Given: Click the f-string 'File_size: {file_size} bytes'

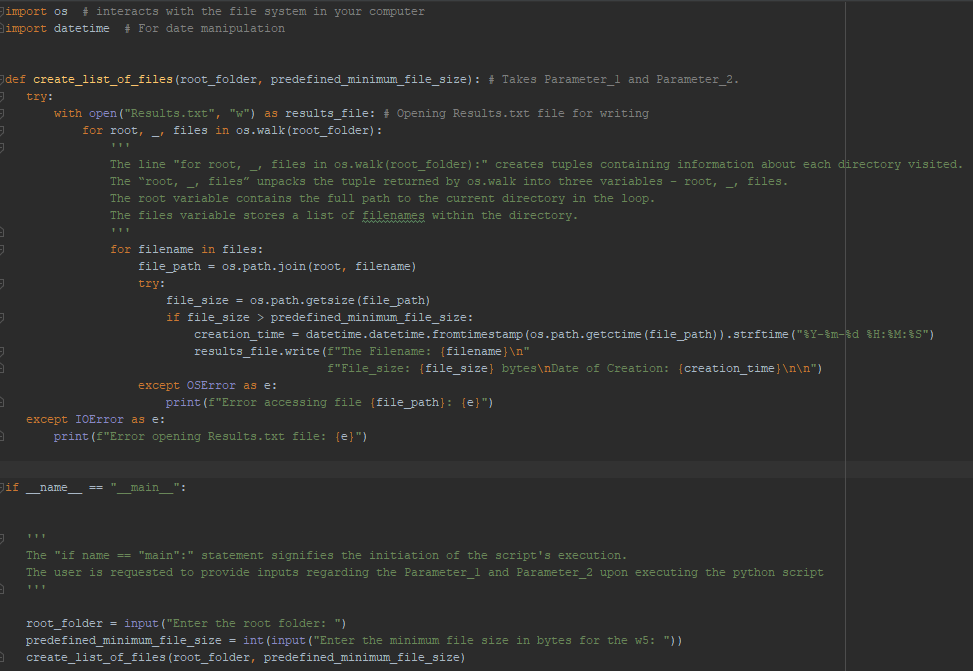Looking at the screenshot, I should [435, 369].
